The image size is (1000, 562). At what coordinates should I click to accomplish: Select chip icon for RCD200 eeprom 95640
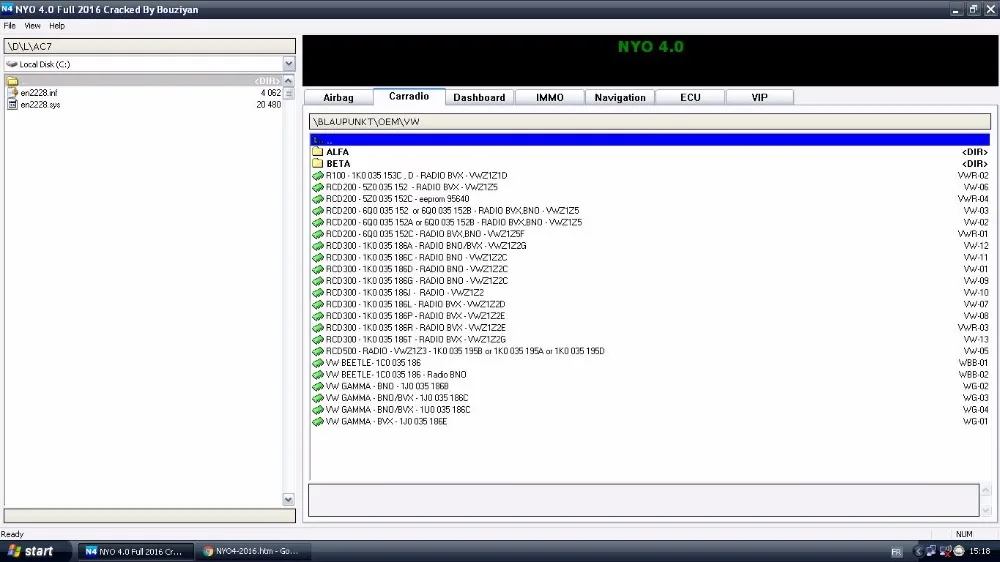pos(318,199)
